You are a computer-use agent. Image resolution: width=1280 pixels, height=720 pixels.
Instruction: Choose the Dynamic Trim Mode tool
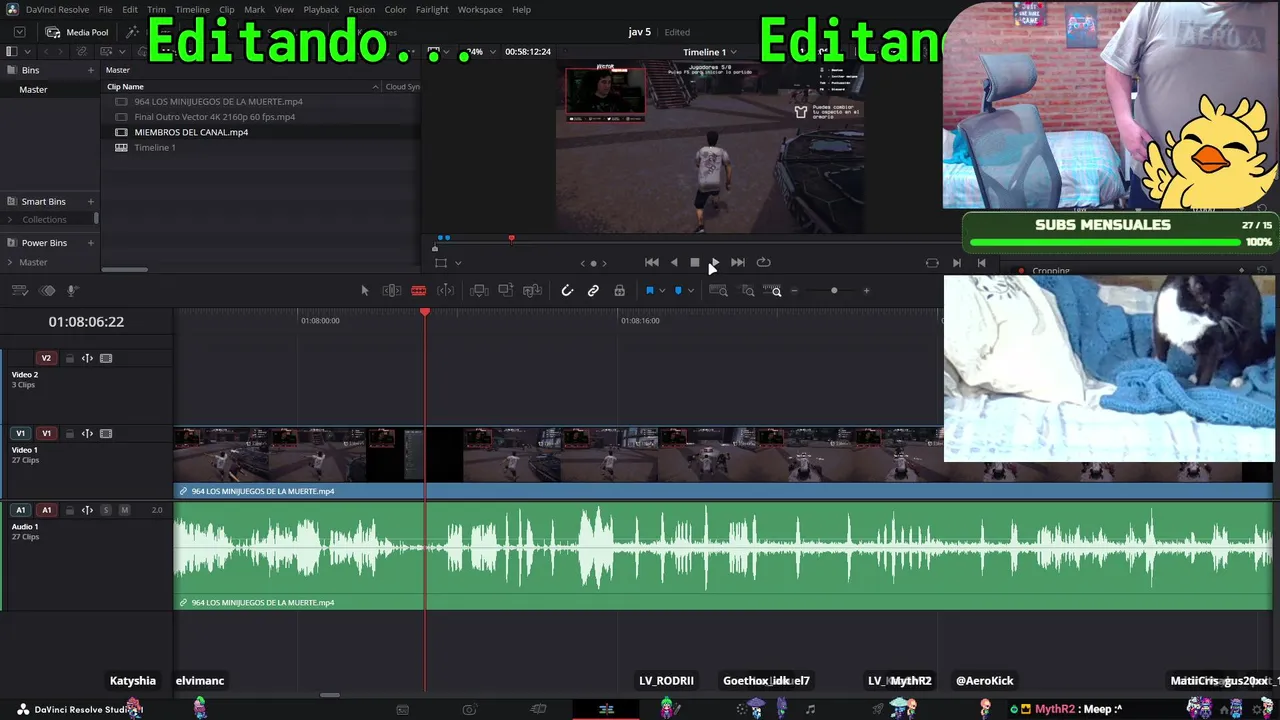tap(446, 291)
